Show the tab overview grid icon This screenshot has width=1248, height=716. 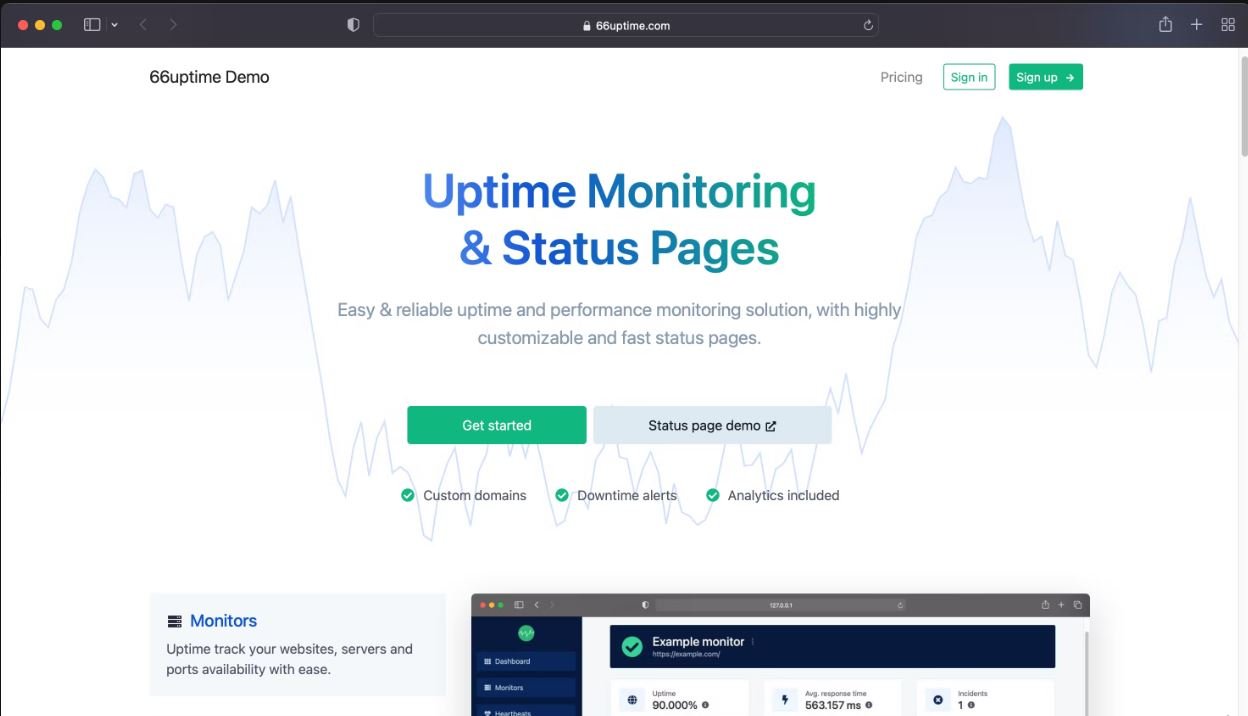tap(1228, 25)
